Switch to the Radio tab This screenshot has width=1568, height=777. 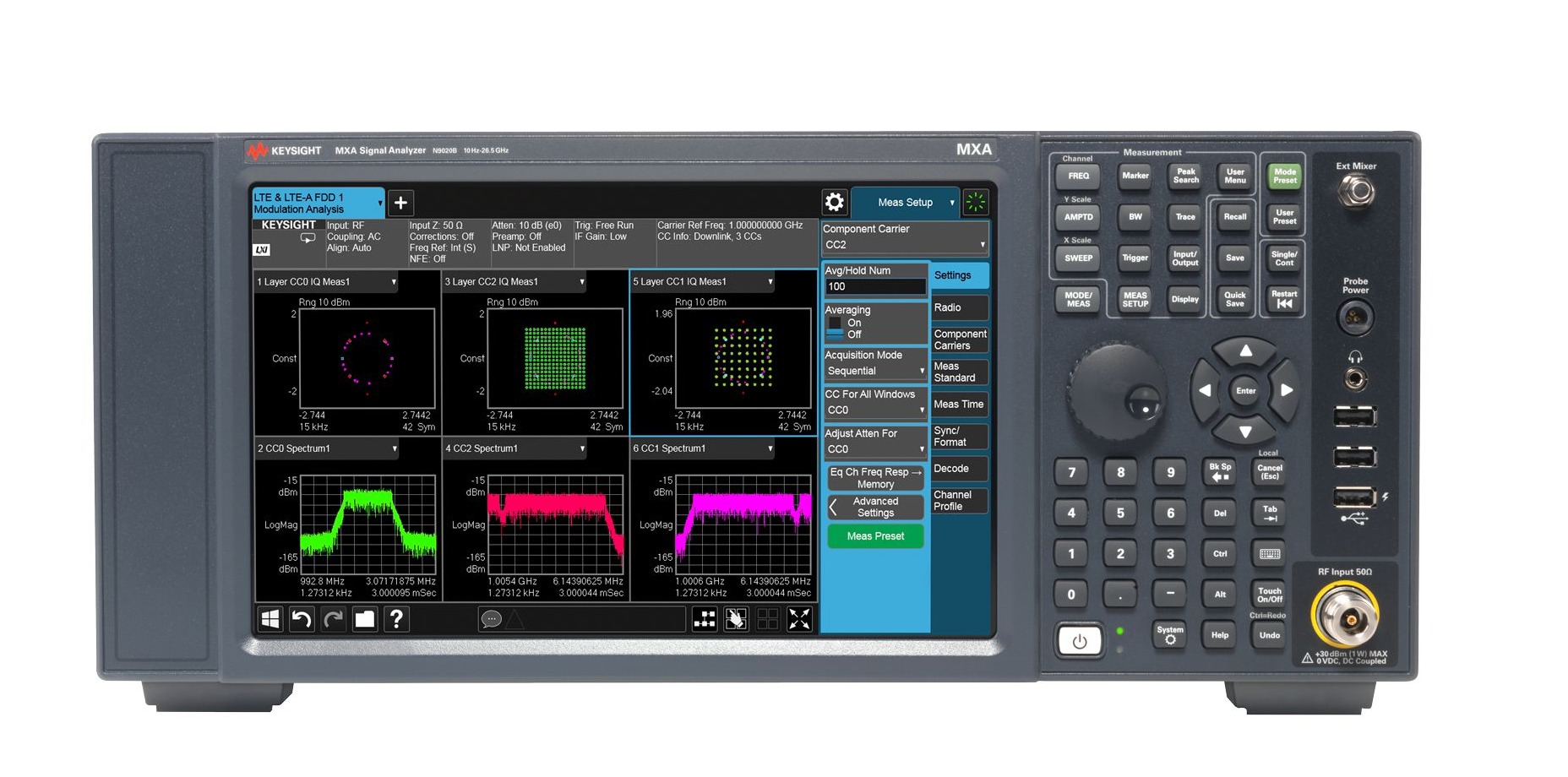pos(959,308)
